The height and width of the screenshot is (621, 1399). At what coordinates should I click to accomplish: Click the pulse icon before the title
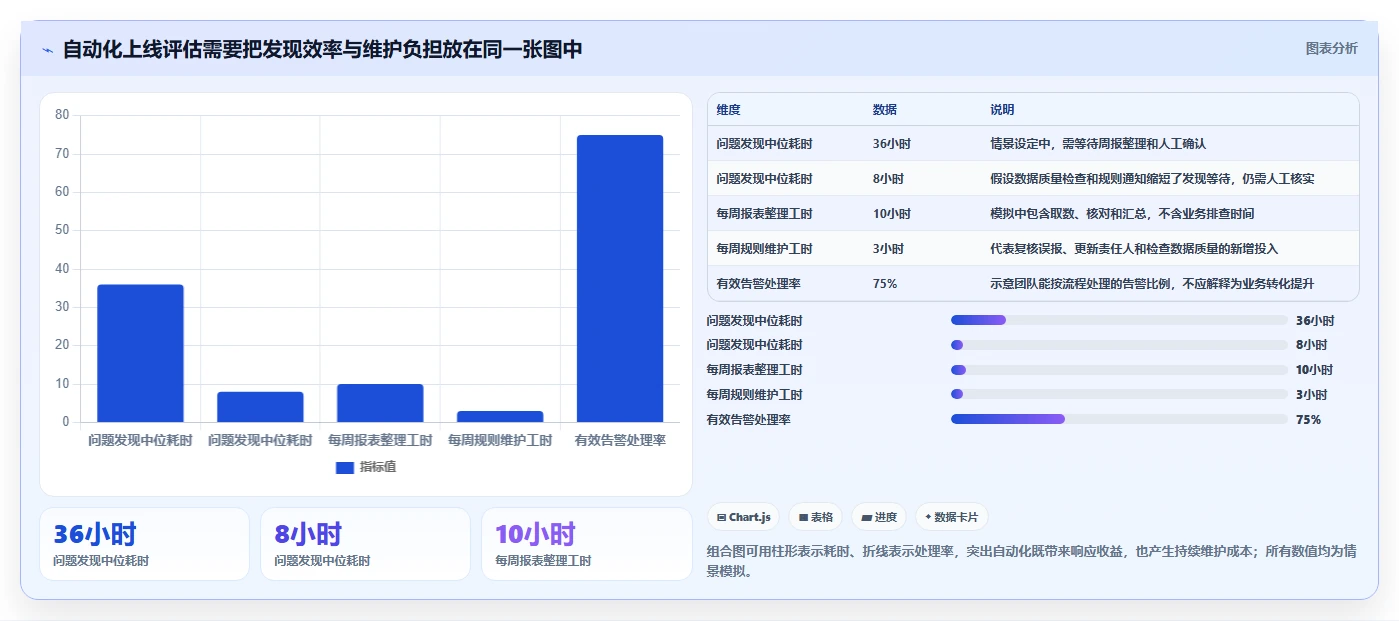47,50
